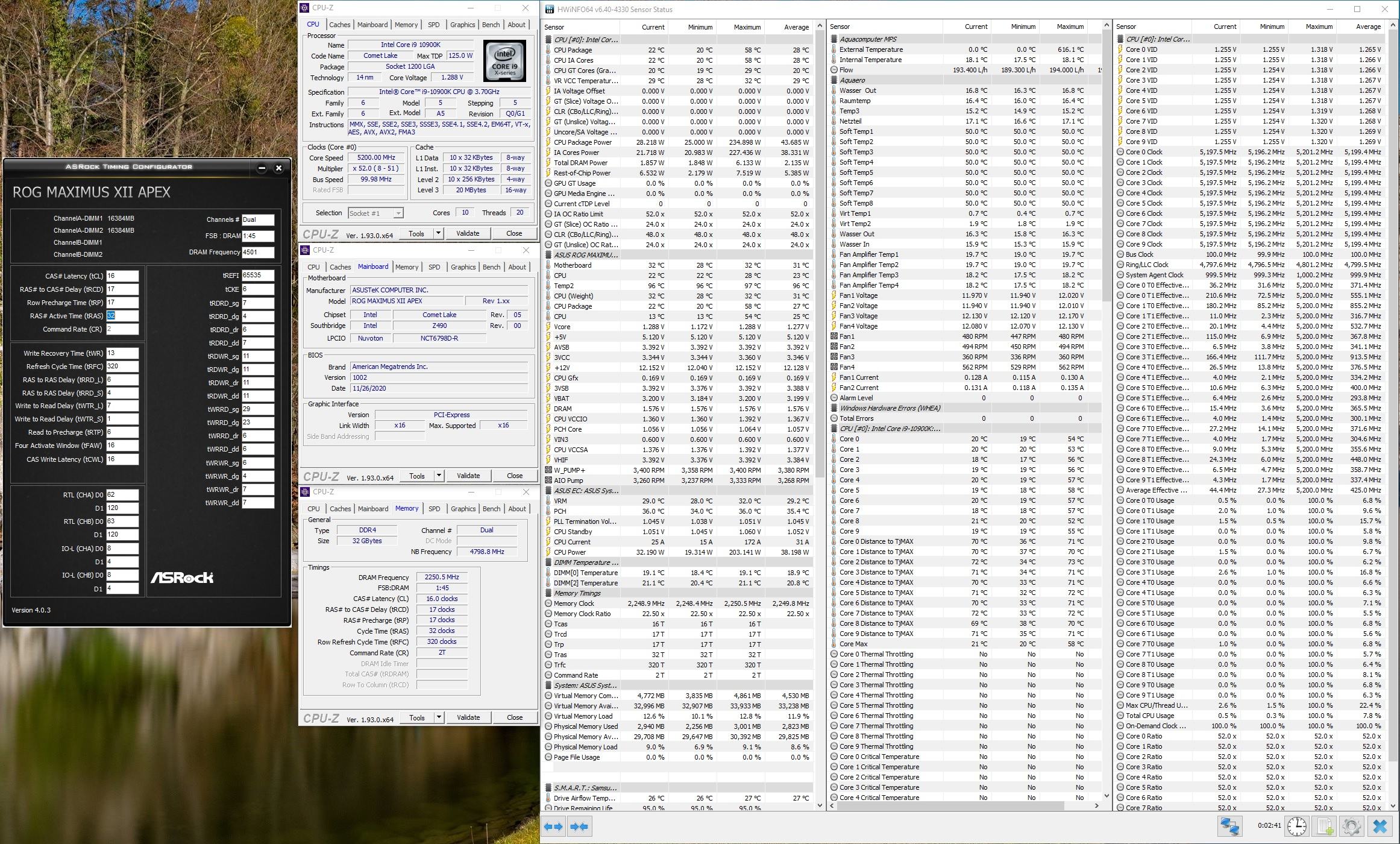Select About tab in Memory CPU-Z window
This screenshot has width=1400, height=844.
click(x=517, y=509)
